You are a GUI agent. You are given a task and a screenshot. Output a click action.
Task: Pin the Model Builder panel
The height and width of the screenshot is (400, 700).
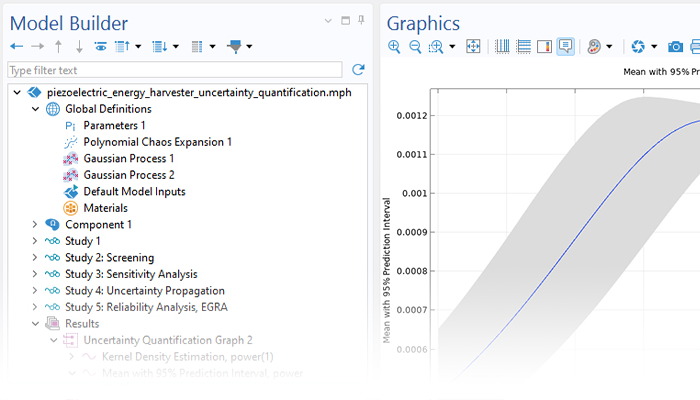pyautogui.click(x=361, y=20)
